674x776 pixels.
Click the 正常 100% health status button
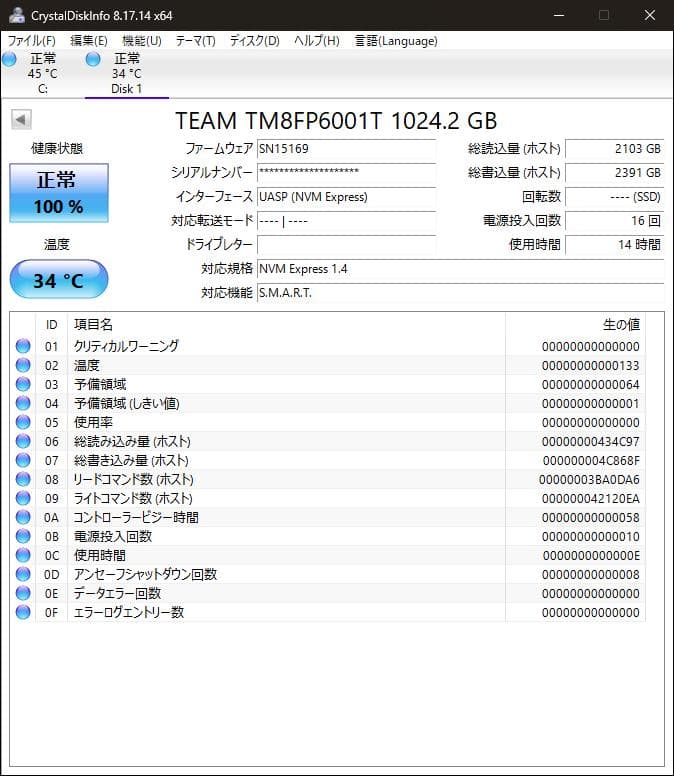tap(59, 193)
